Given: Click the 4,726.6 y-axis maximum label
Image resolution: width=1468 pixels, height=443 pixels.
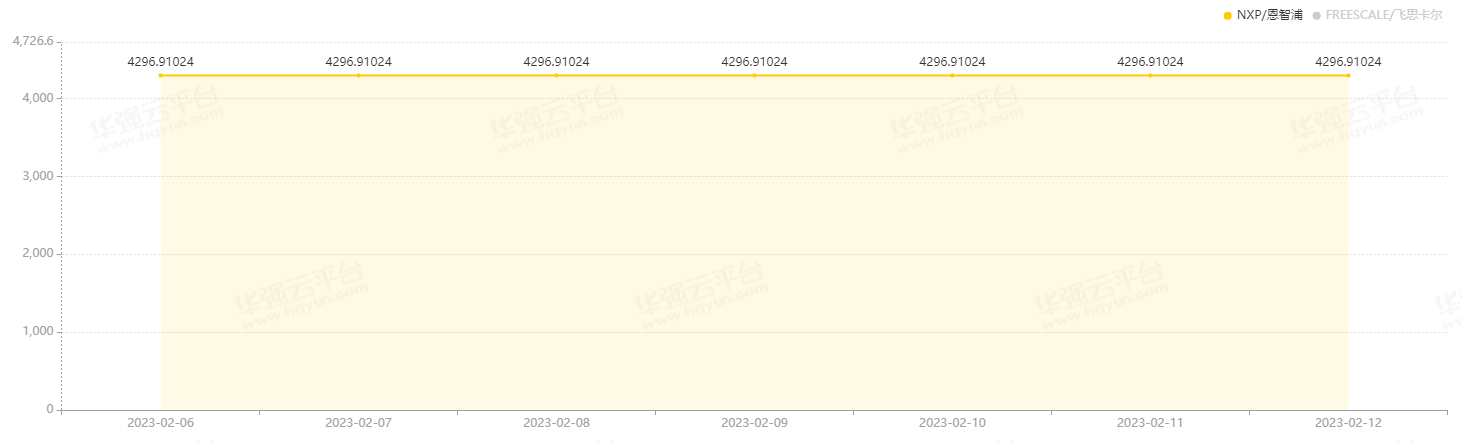Looking at the screenshot, I should click(x=32, y=42).
